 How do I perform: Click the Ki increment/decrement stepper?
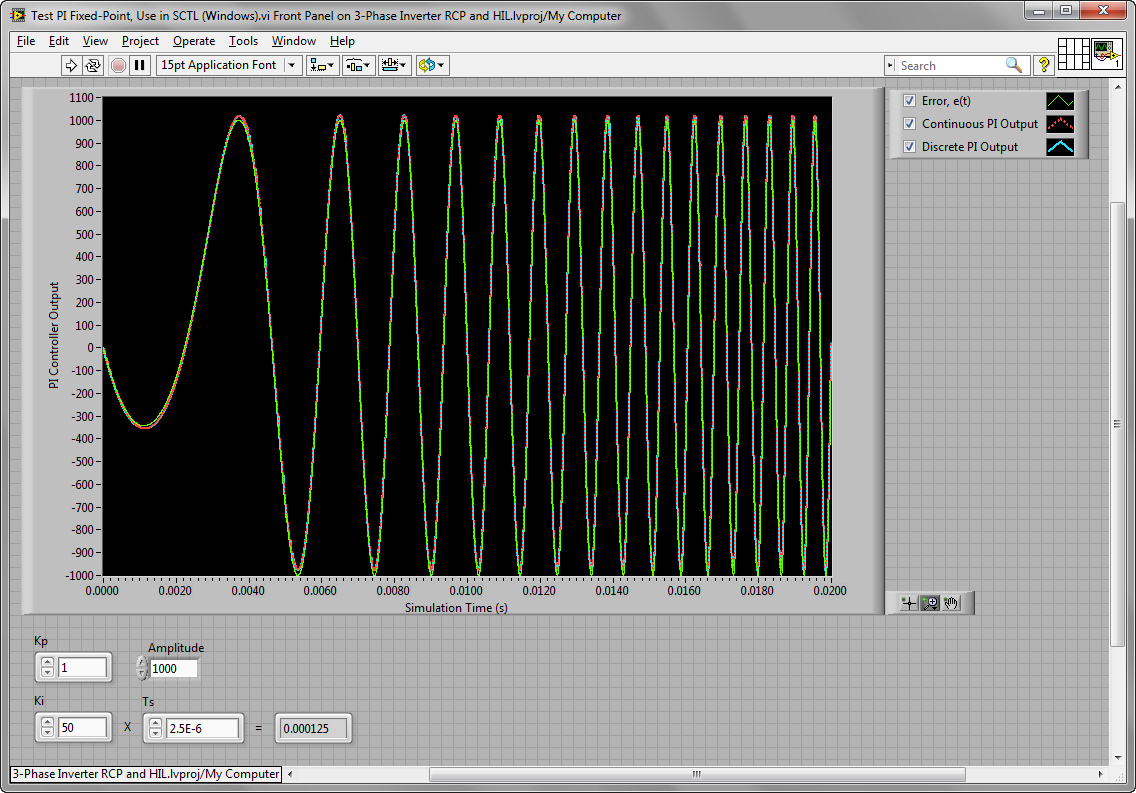click(x=47, y=727)
